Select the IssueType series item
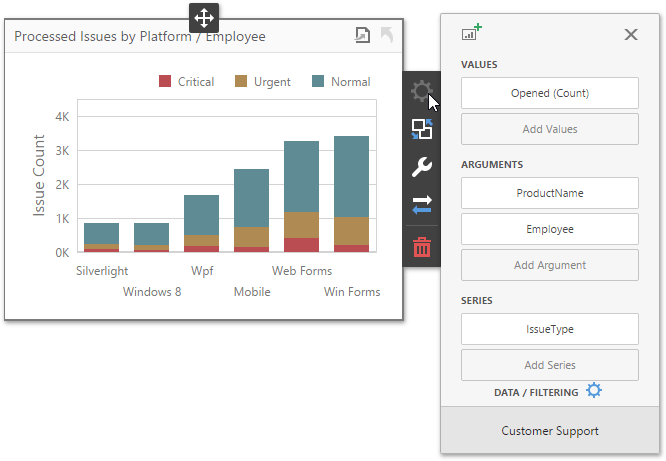666x461 pixels. [x=549, y=329]
